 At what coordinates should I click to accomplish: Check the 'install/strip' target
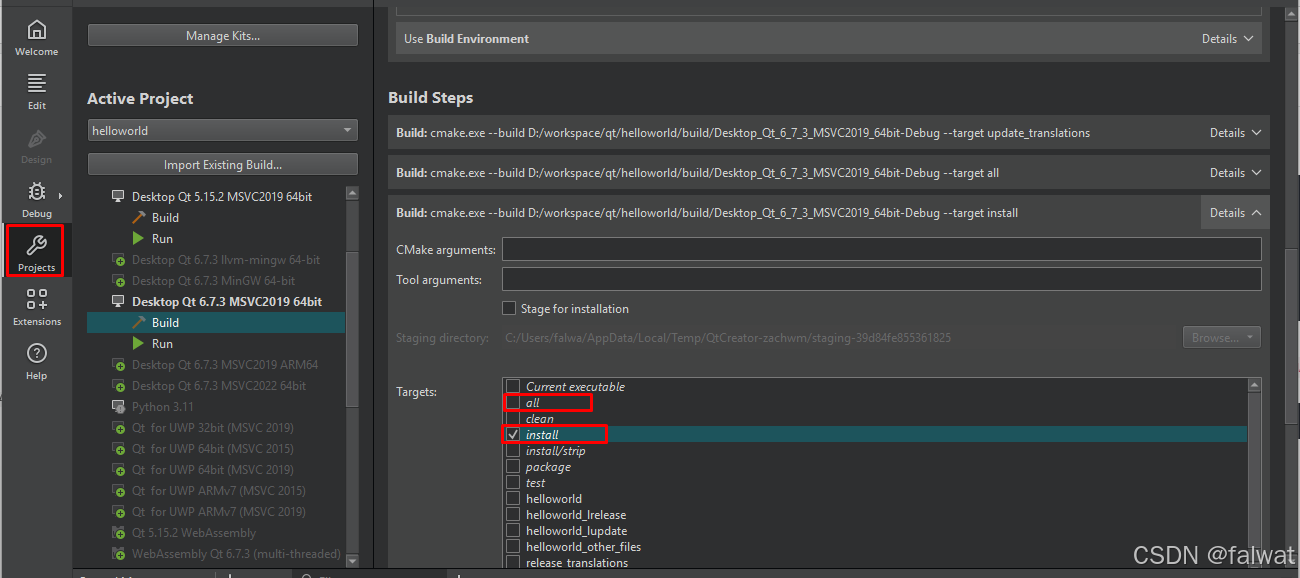click(513, 451)
